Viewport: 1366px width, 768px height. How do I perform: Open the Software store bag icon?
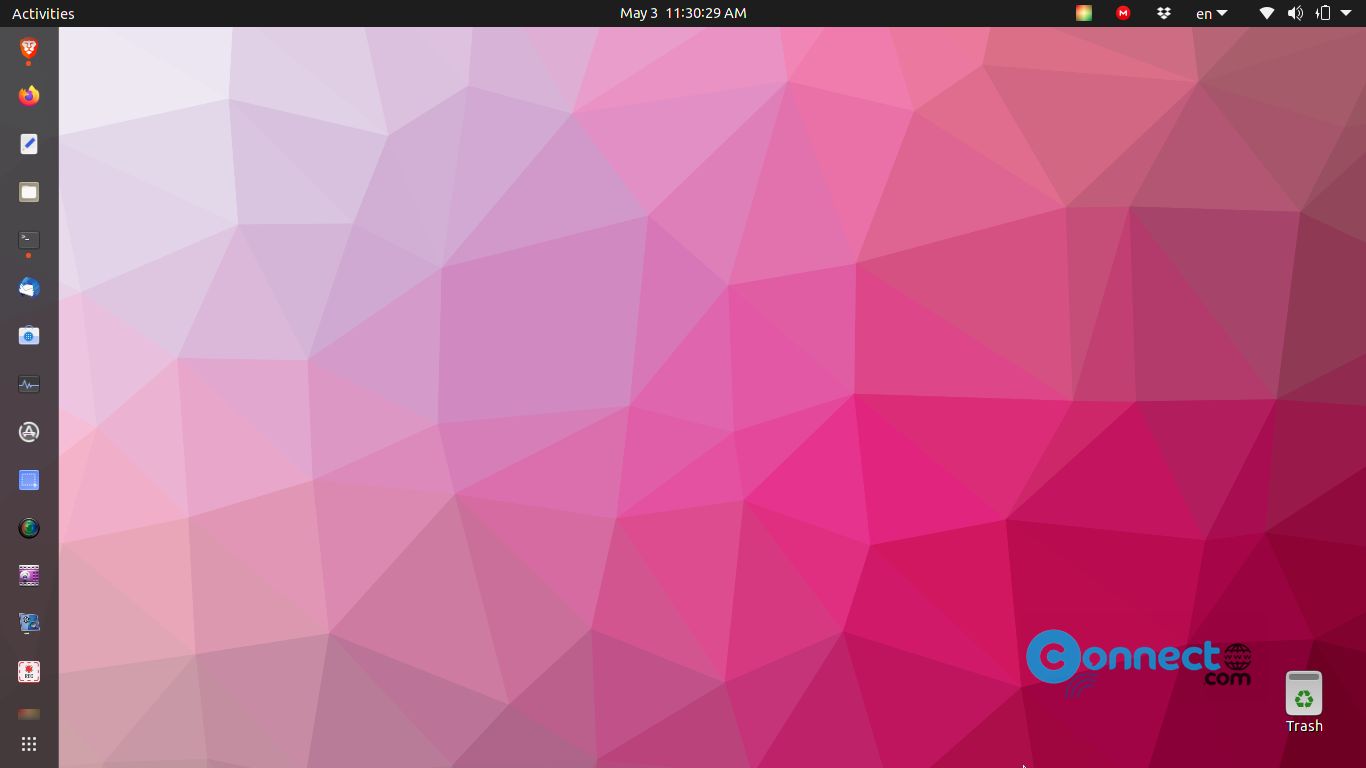(29, 336)
